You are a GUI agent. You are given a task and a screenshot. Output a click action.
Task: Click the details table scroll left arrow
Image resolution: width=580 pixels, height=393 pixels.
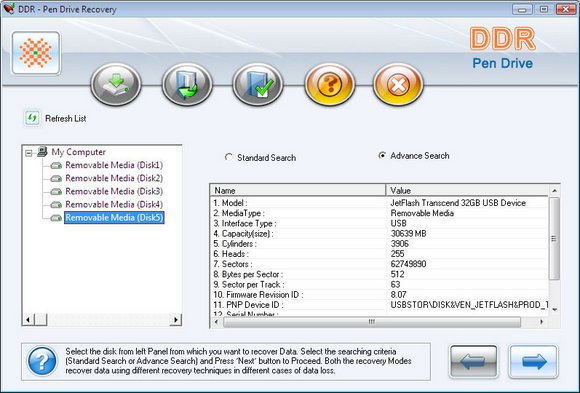pos(216,322)
